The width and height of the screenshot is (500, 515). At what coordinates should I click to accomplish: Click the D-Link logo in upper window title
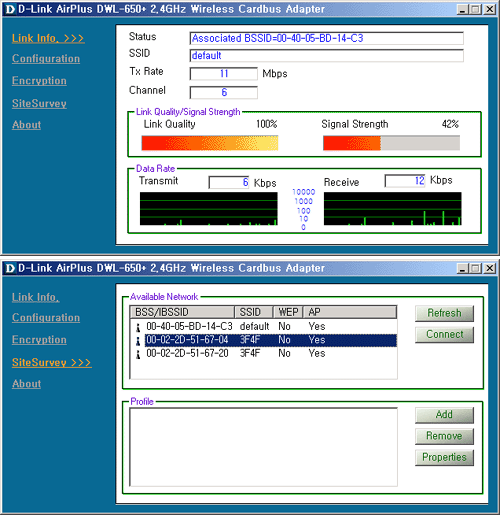(10, 9)
